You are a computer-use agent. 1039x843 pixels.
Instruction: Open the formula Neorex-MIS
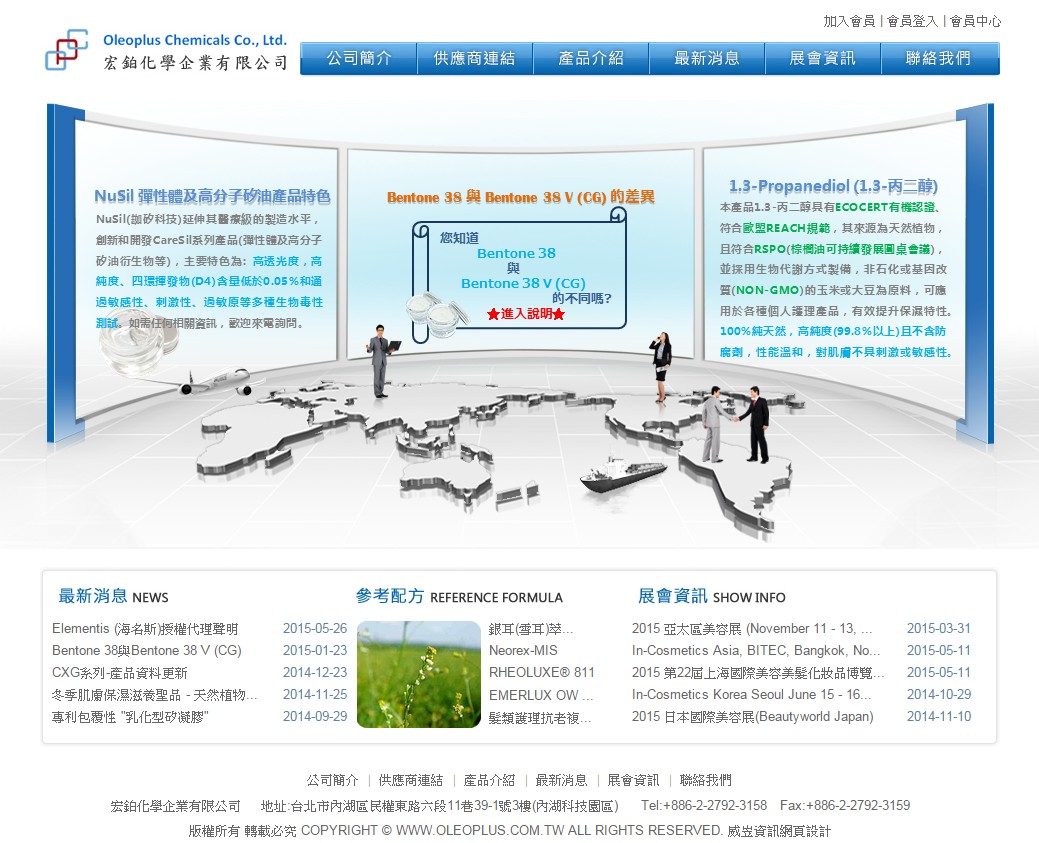point(523,650)
